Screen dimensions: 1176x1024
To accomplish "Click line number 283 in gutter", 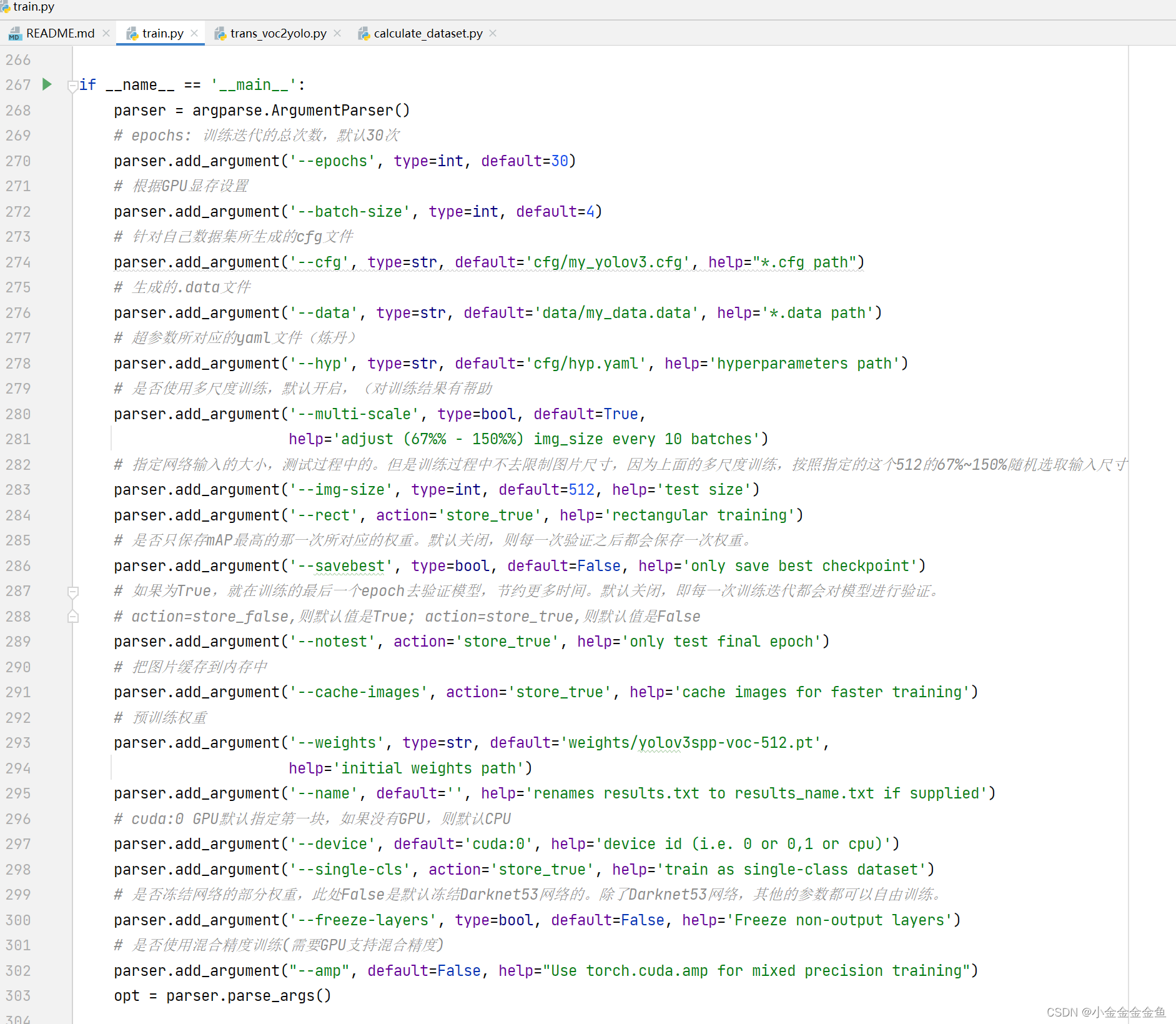I will (18, 489).
